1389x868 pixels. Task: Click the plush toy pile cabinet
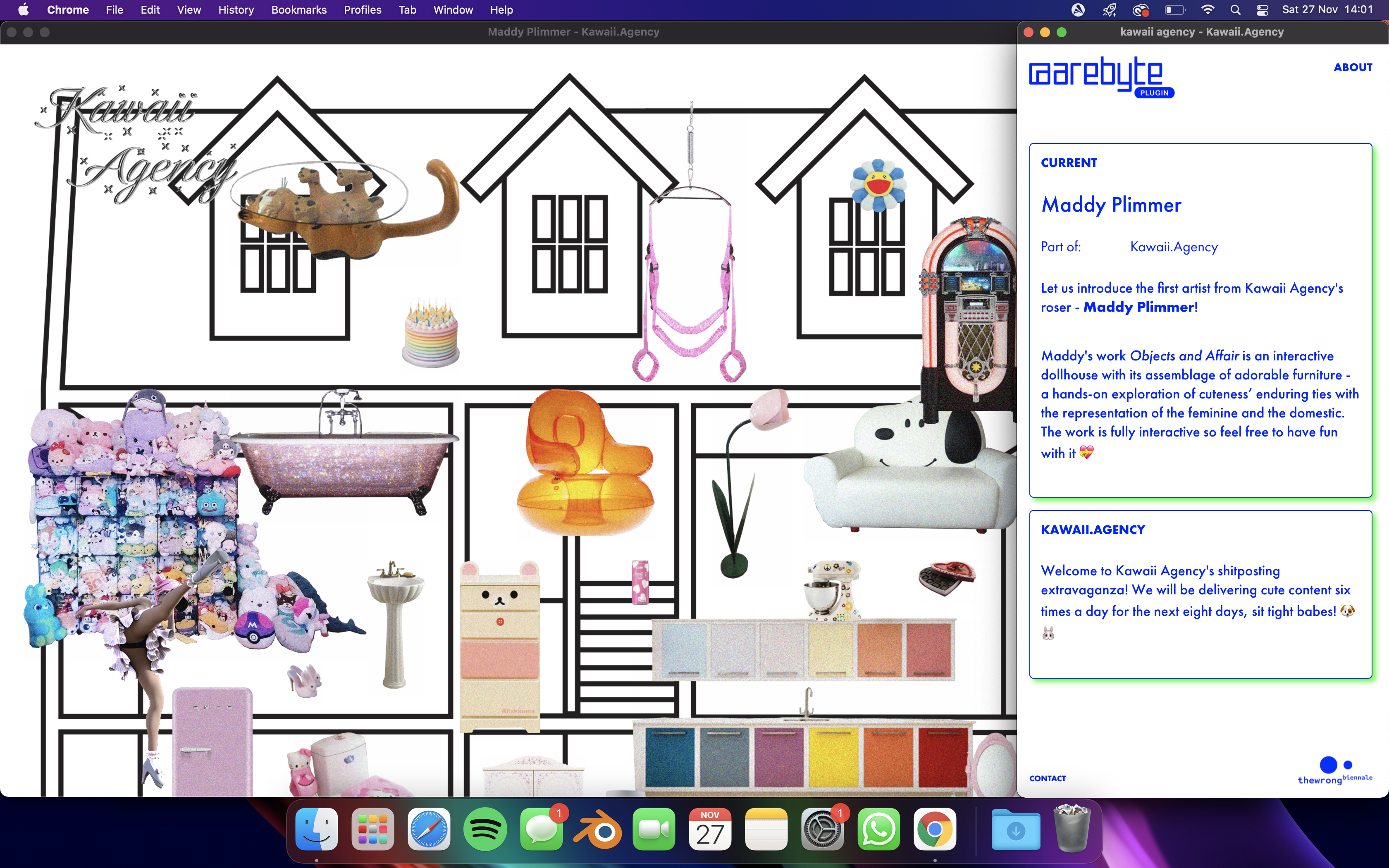coord(138,517)
